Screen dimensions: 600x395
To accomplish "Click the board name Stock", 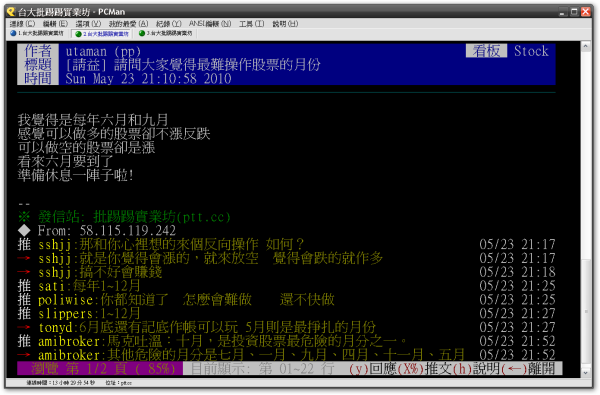I will click(531, 51).
